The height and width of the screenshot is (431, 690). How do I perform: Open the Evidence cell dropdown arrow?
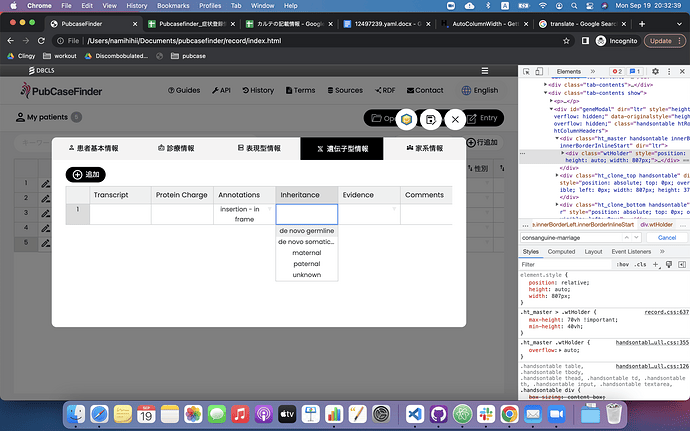click(394, 209)
